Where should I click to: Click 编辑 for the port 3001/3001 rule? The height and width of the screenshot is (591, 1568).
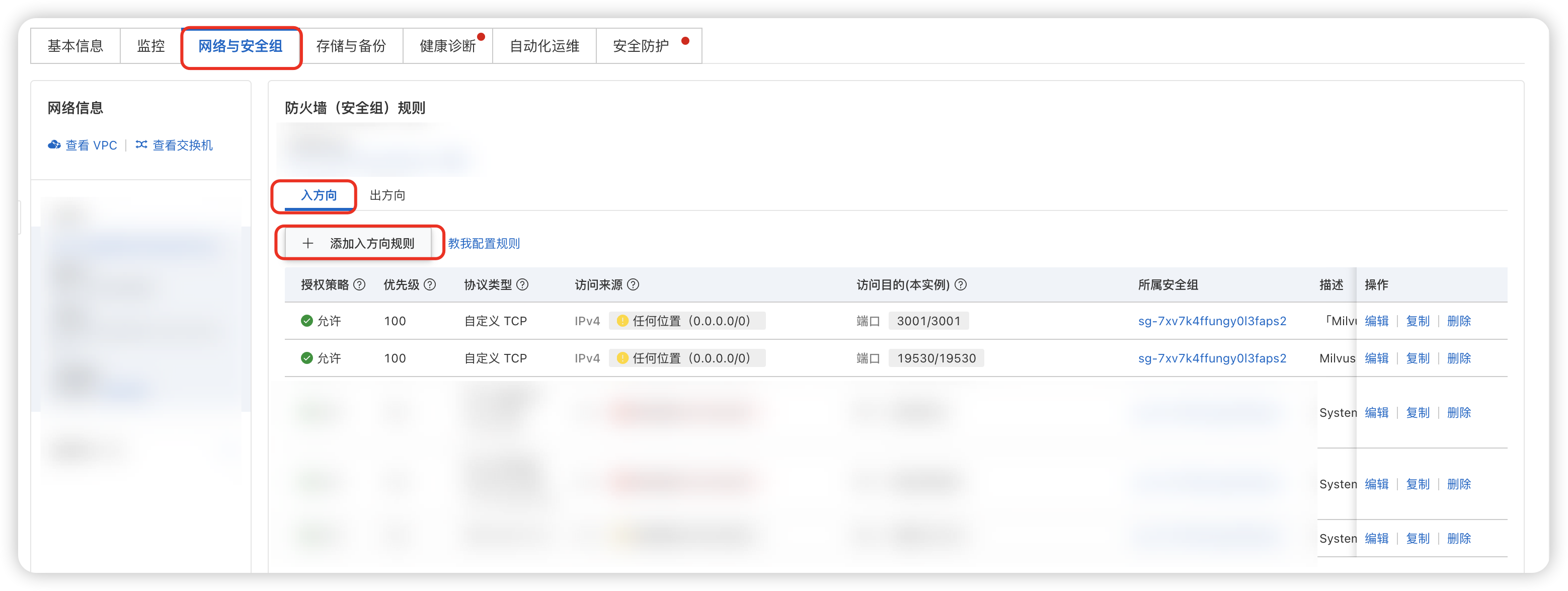1376,321
